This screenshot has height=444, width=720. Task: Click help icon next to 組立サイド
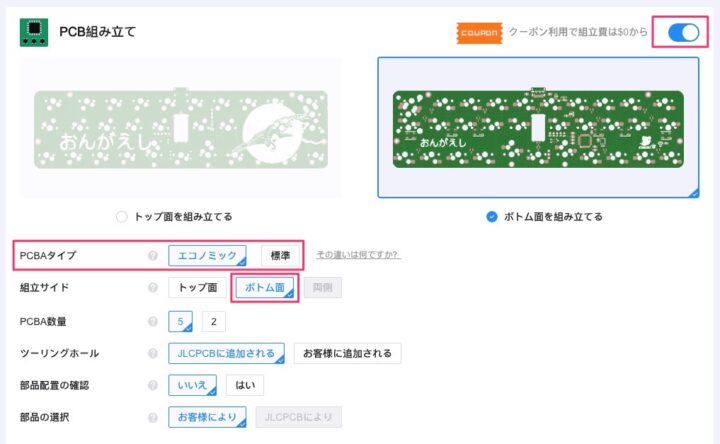[153, 288]
